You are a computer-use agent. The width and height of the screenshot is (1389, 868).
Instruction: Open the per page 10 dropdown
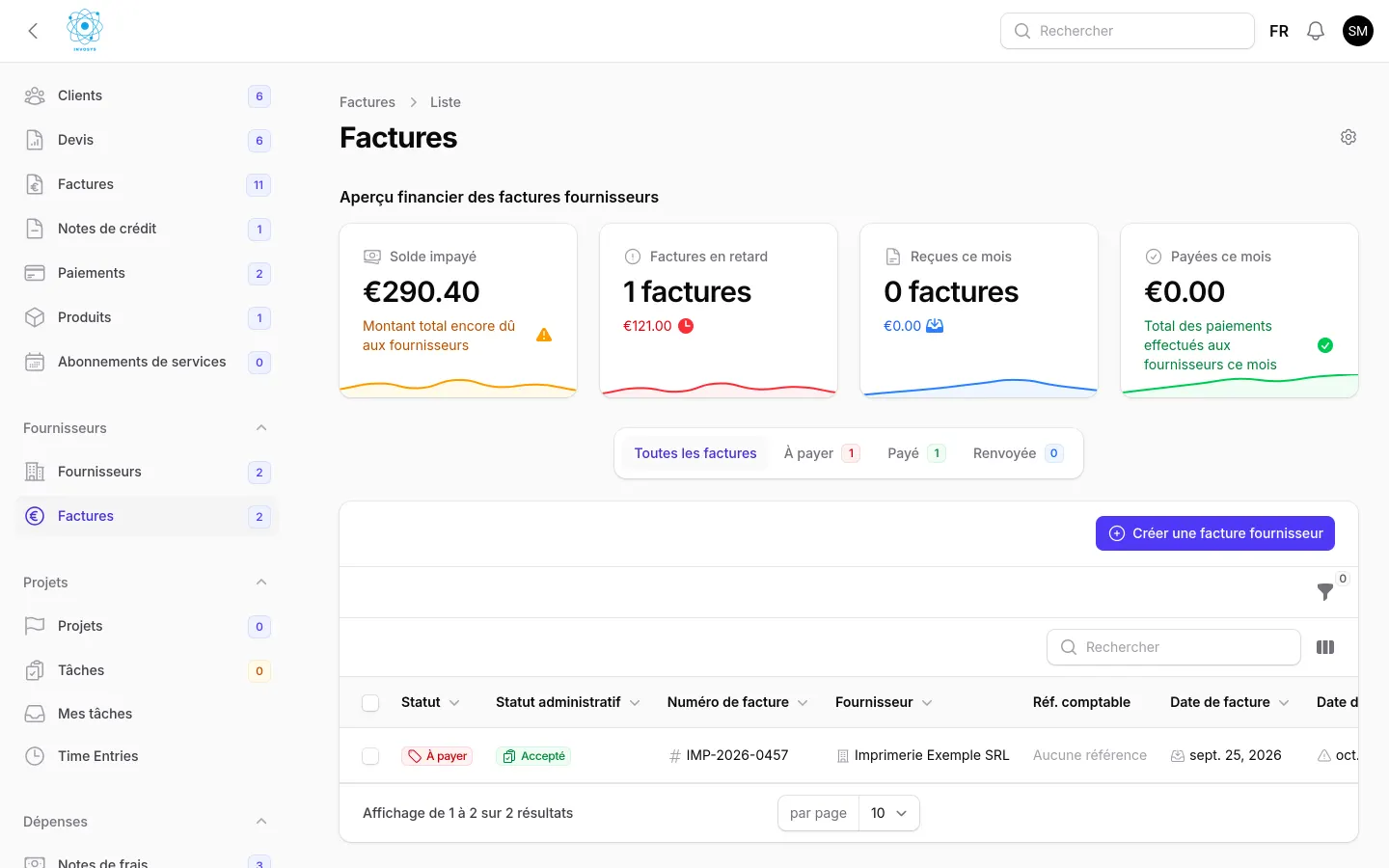(x=889, y=813)
